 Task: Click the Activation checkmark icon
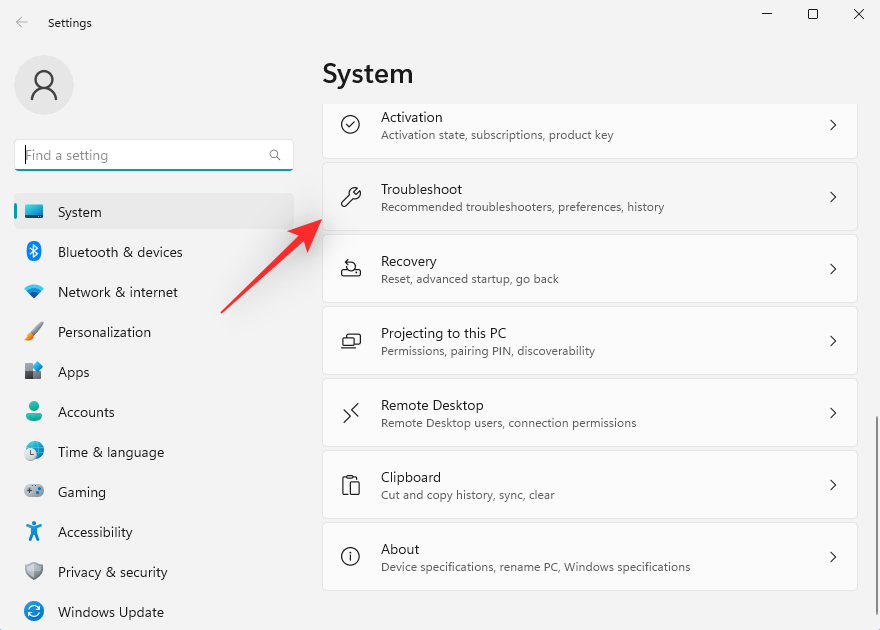tap(351, 125)
